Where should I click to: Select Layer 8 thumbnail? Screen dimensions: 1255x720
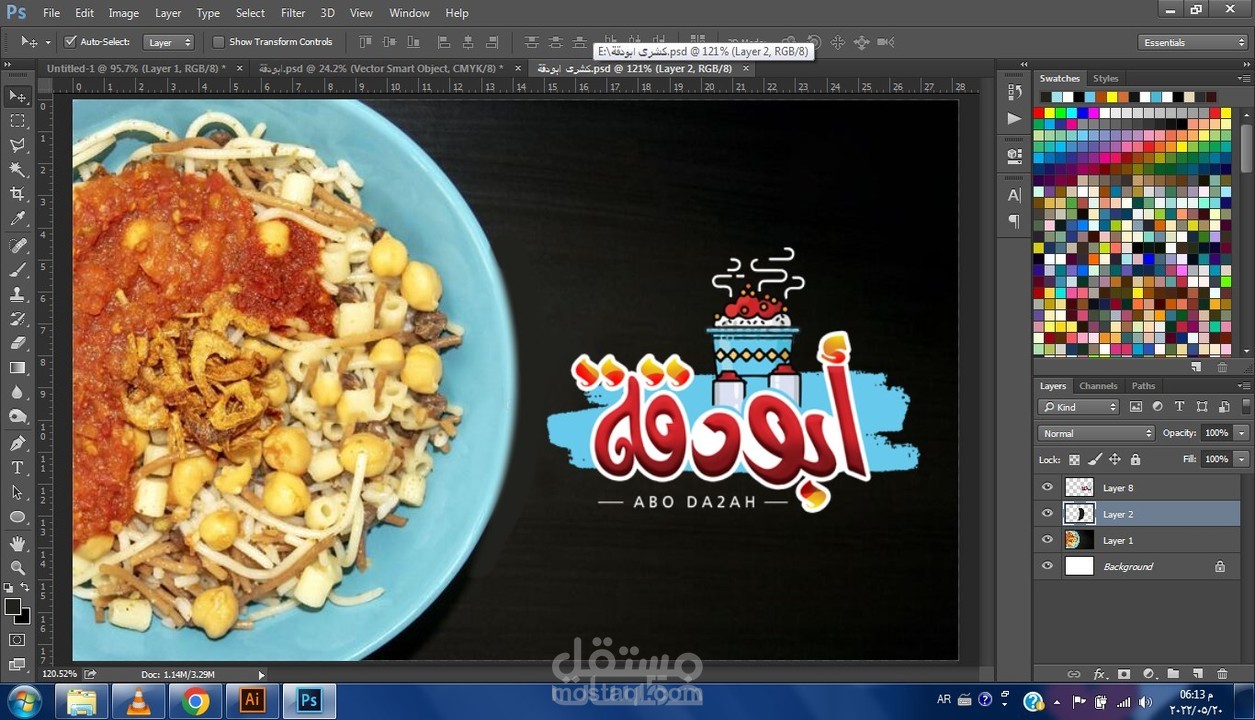(x=1079, y=488)
